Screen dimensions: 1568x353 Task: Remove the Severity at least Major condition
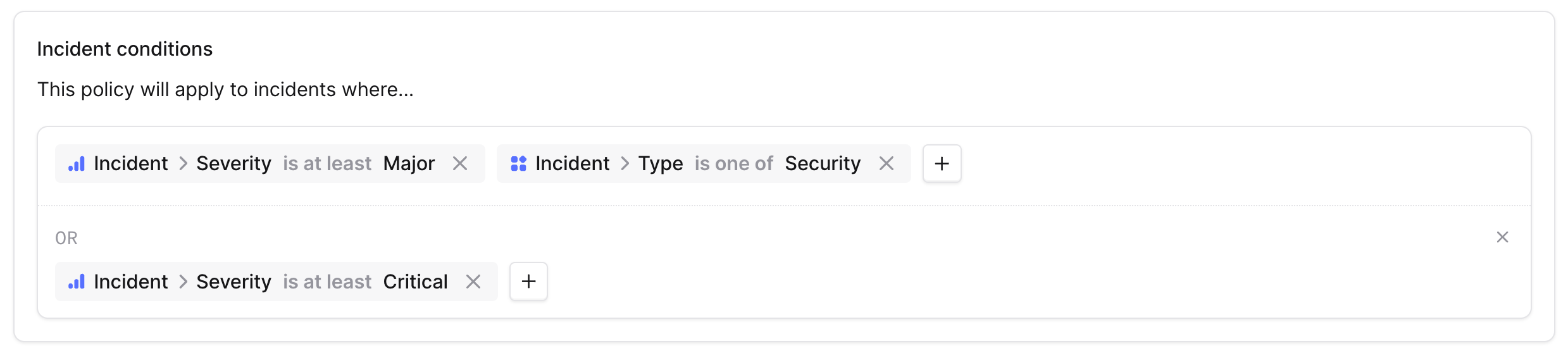pyautogui.click(x=460, y=164)
